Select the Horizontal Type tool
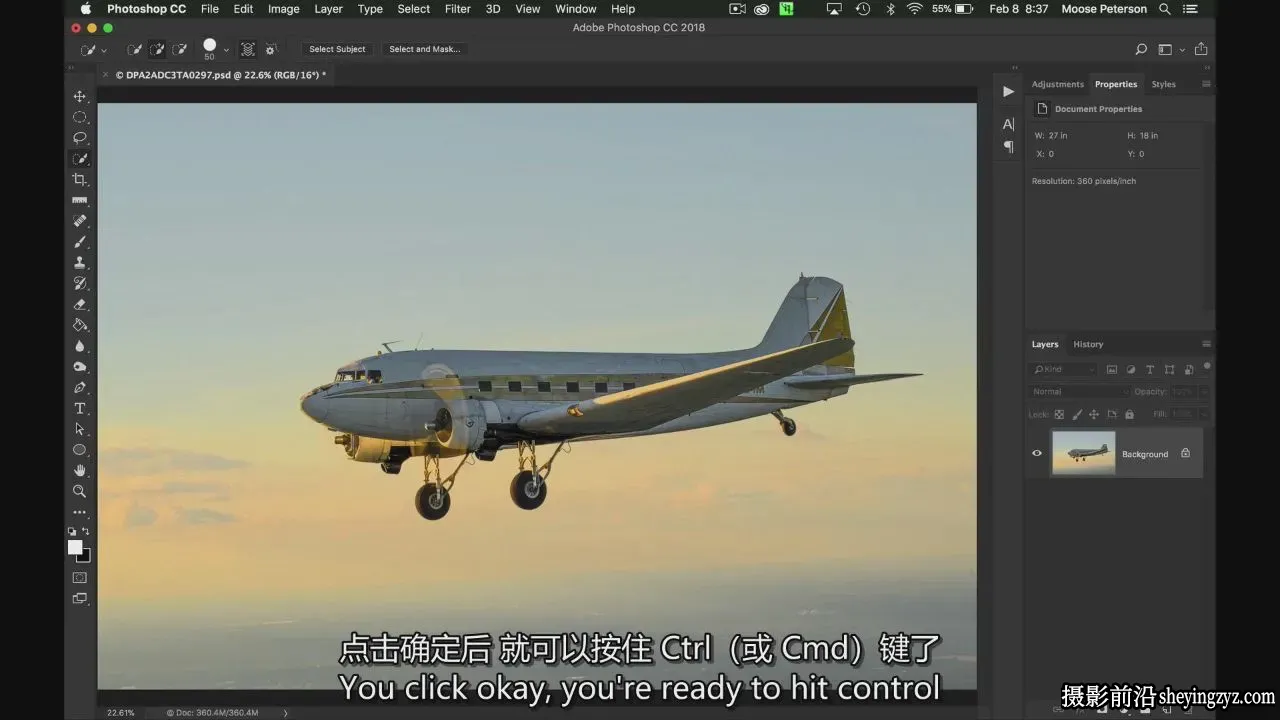This screenshot has height=720, width=1280. [x=80, y=408]
